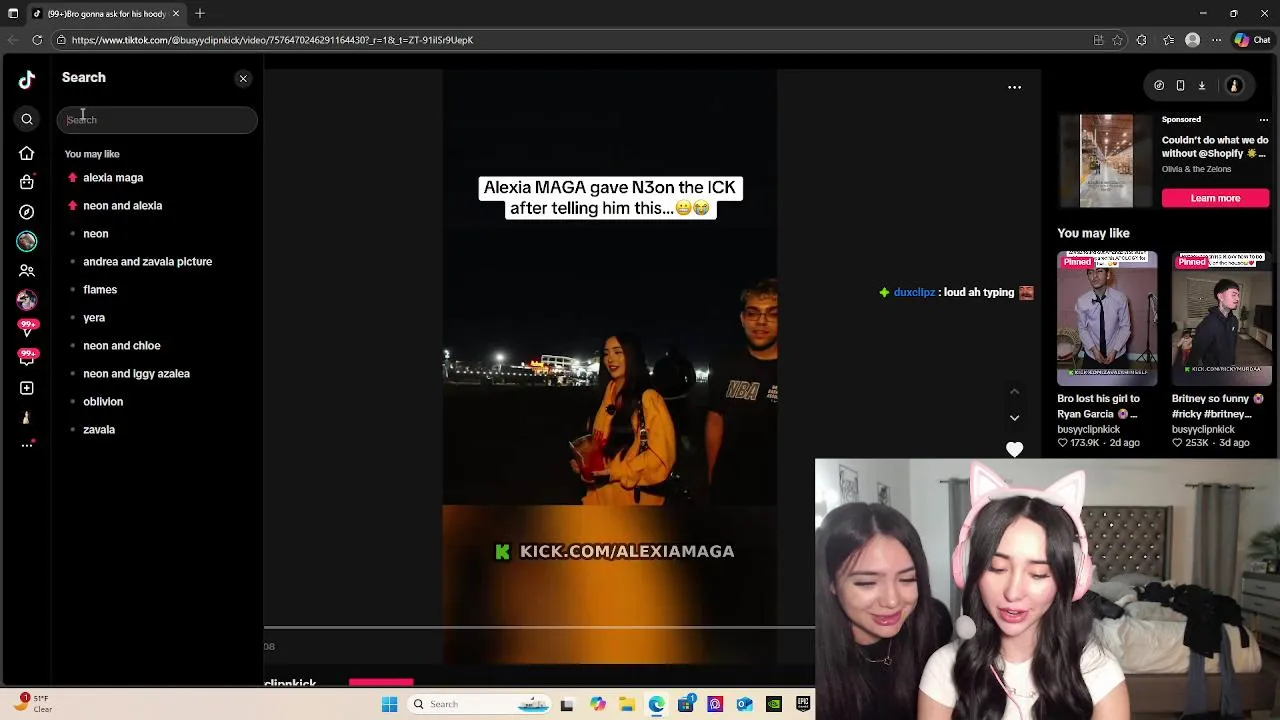The width and height of the screenshot is (1280, 720).
Task: Go to Home (For You) feed icon
Action: pyautogui.click(x=27, y=153)
